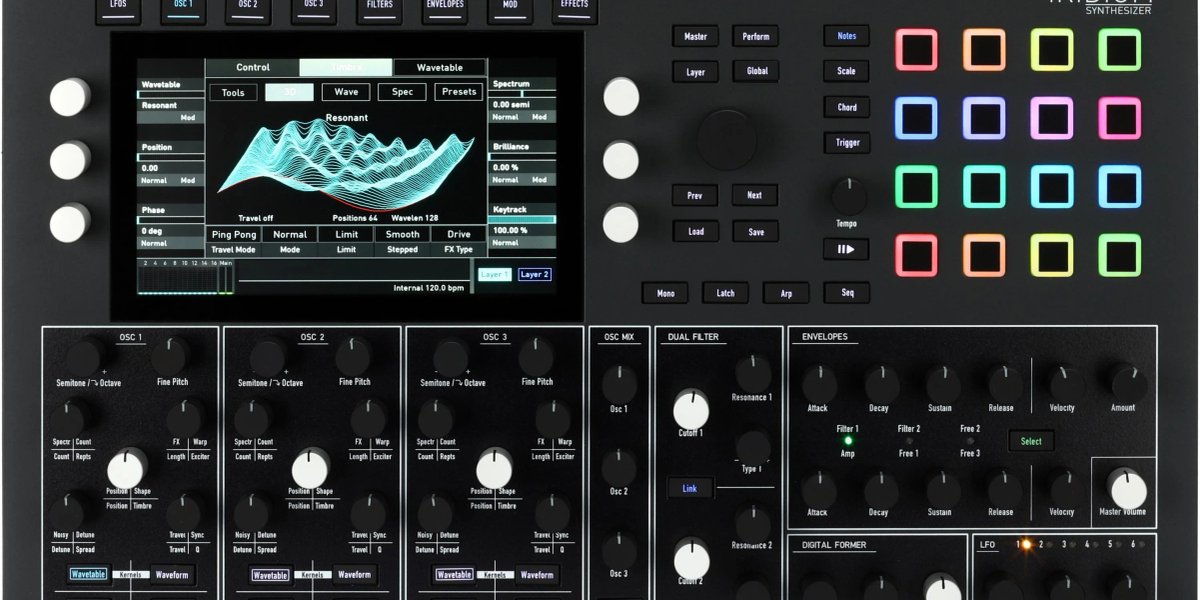Toggle the filter Link button

[690, 489]
